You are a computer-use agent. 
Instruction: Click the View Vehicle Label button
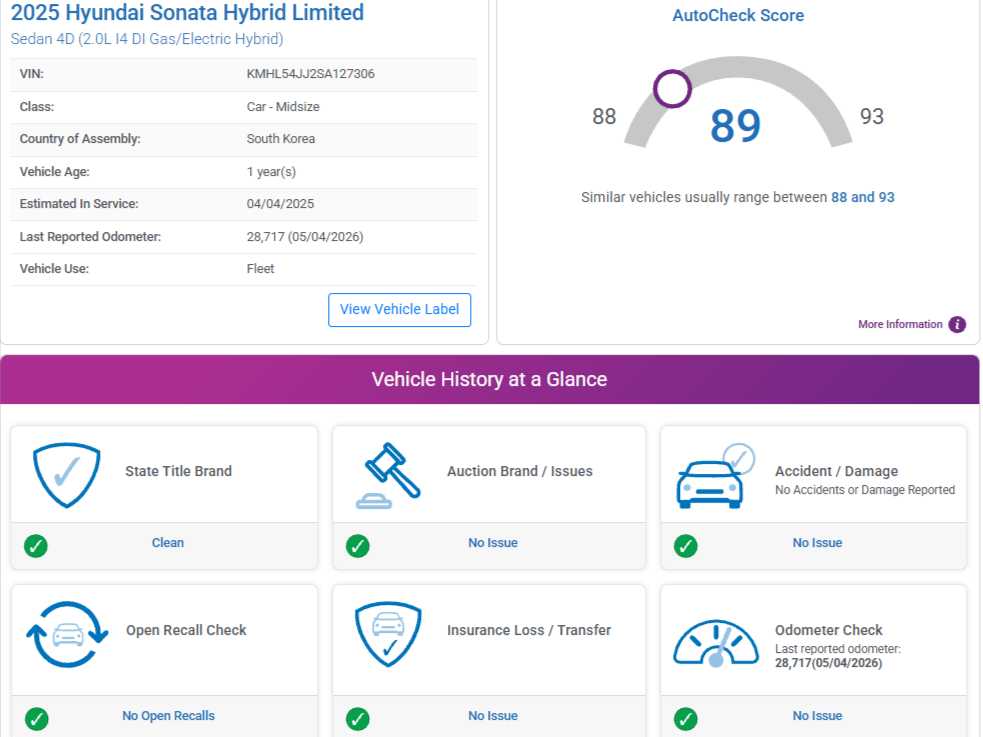pos(399,310)
